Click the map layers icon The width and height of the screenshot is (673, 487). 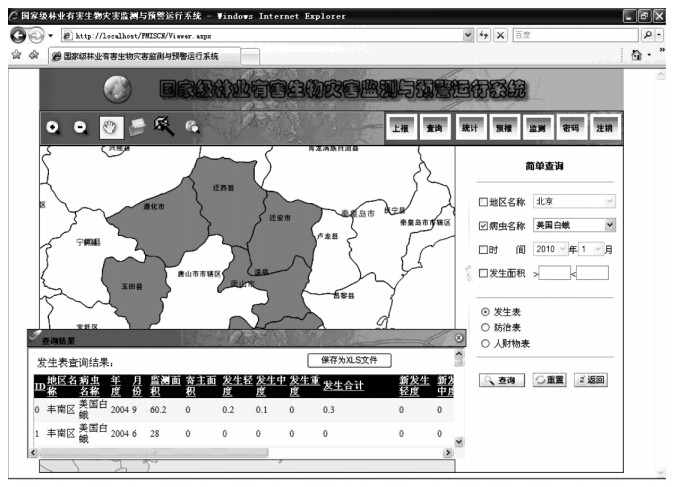pyautogui.click(x=137, y=127)
